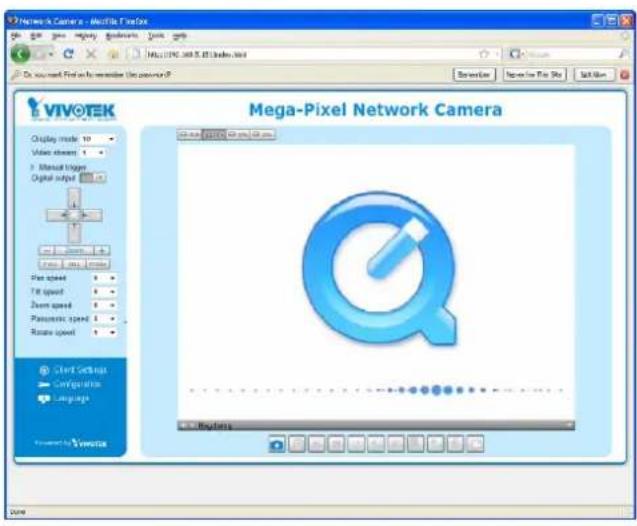The height and width of the screenshot is (526, 637).
Task: Click the Client Settings icon in the sidebar
Action: click(44, 370)
